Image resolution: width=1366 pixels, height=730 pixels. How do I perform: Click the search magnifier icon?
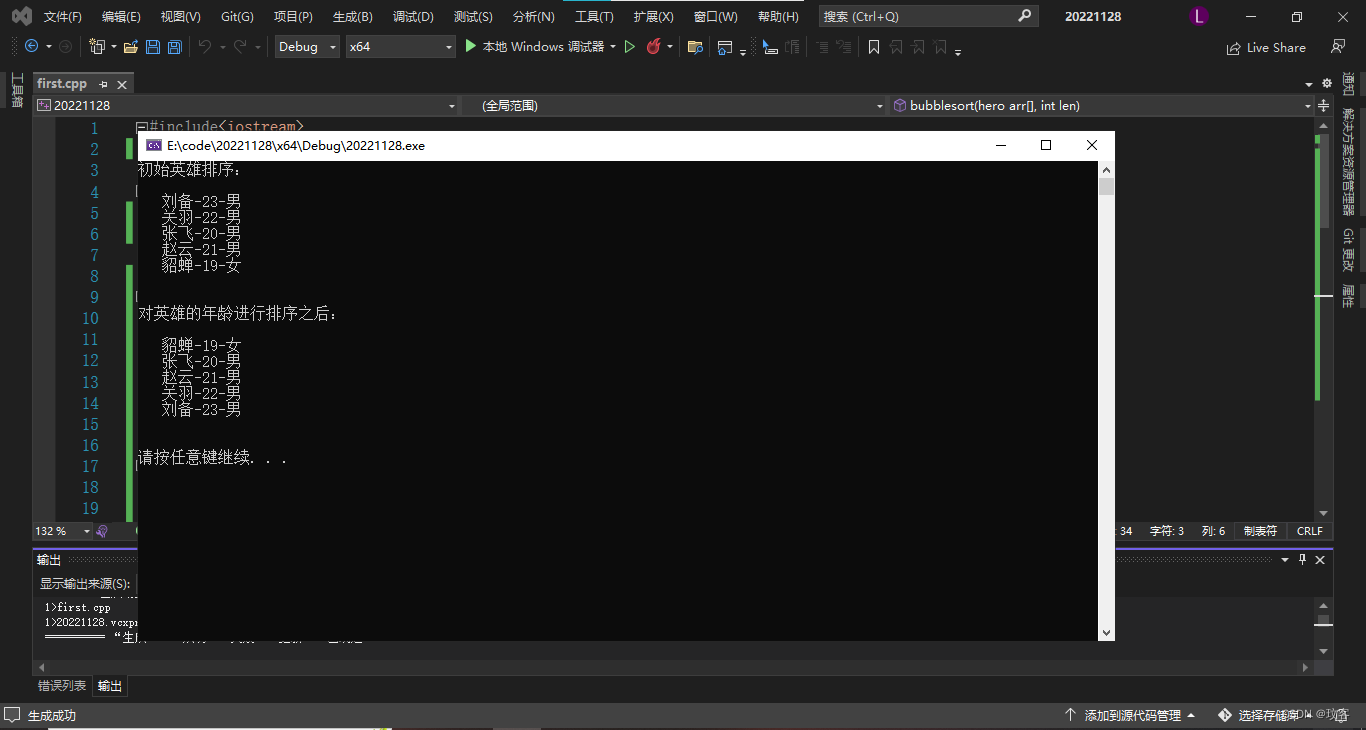click(1024, 16)
